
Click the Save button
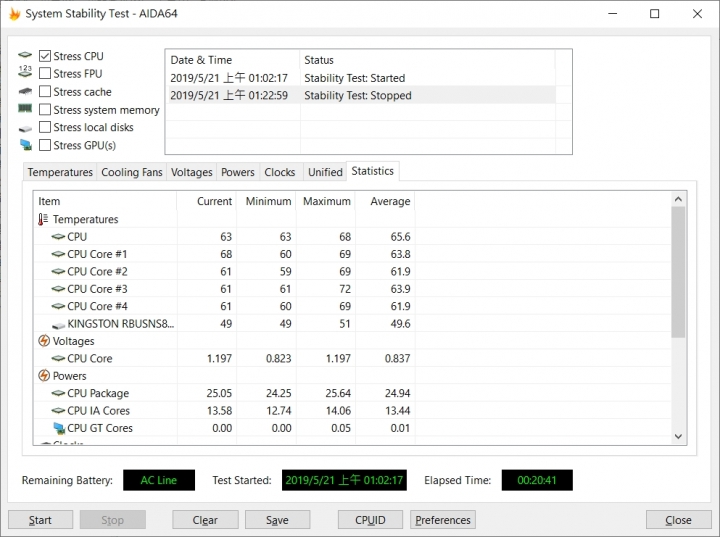coord(277,520)
